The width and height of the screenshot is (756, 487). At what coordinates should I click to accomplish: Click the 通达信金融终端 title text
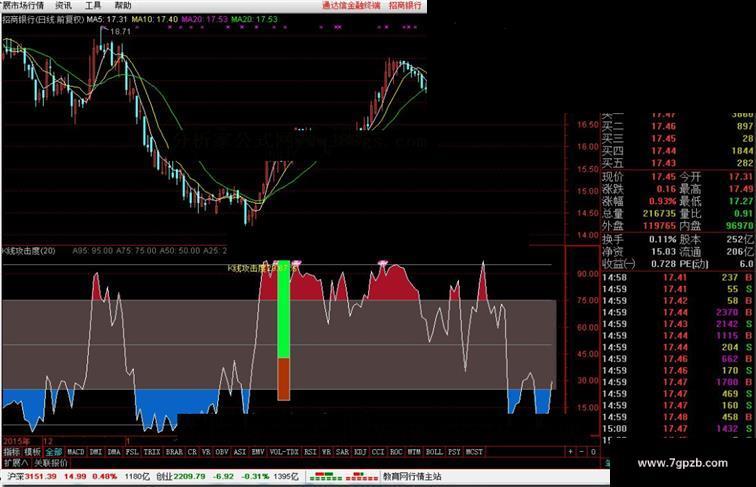coord(351,5)
